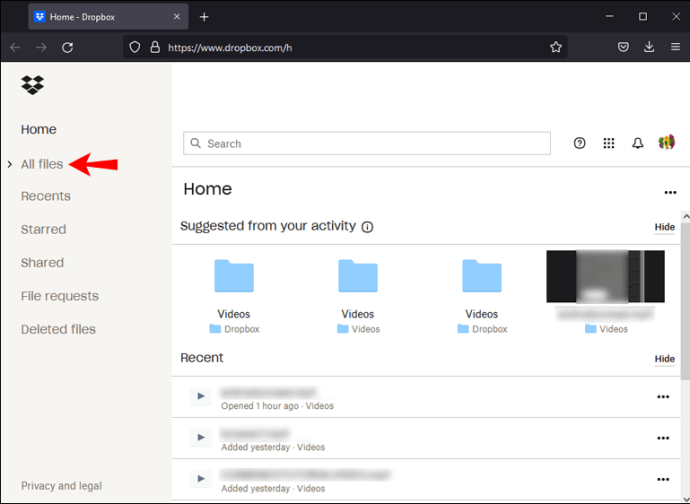Reload the current page
This screenshot has width=690, height=504.
[67, 47]
